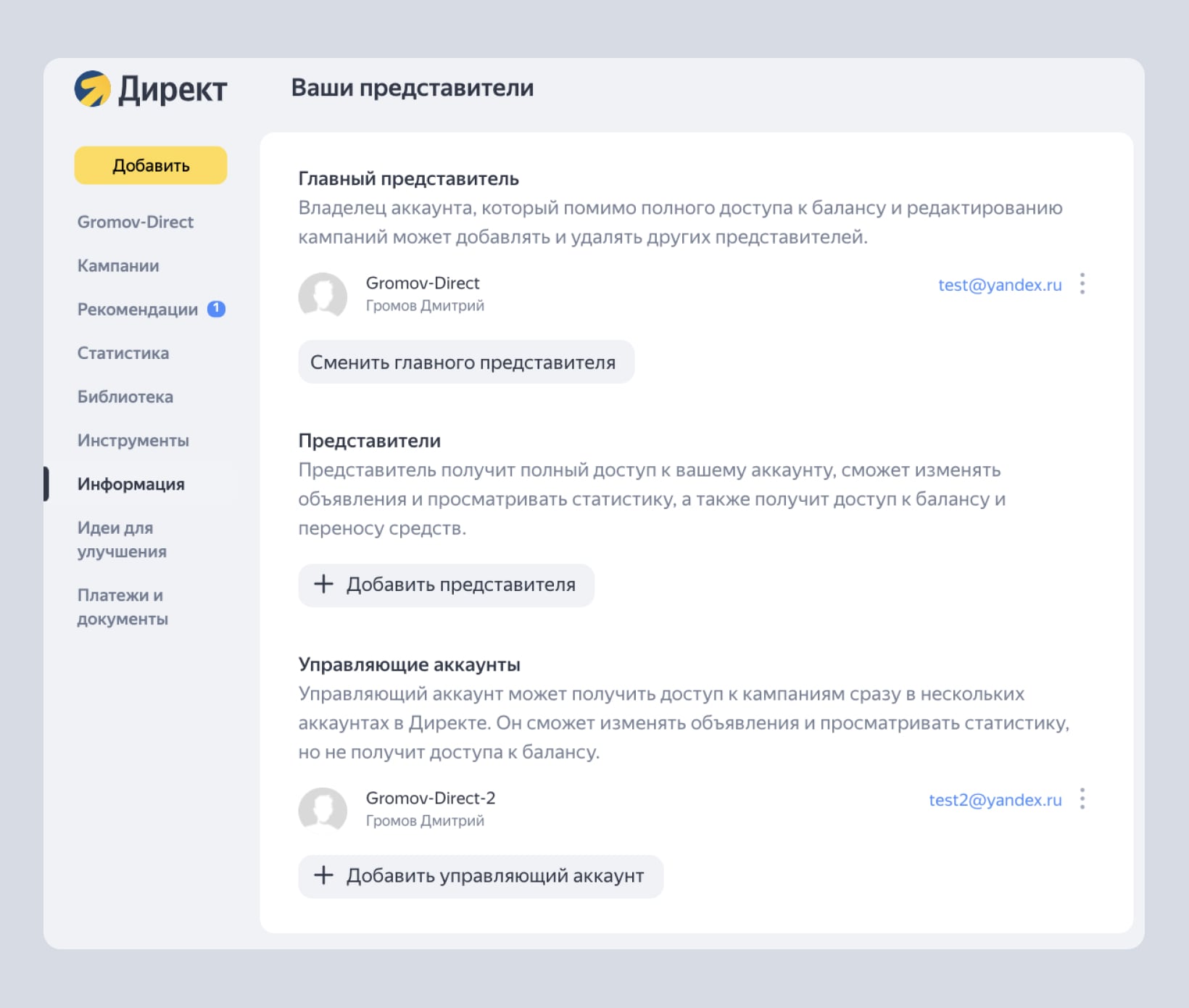Click the Gromov-Direct avatar picture
This screenshot has height=1008, width=1189.
click(323, 294)
